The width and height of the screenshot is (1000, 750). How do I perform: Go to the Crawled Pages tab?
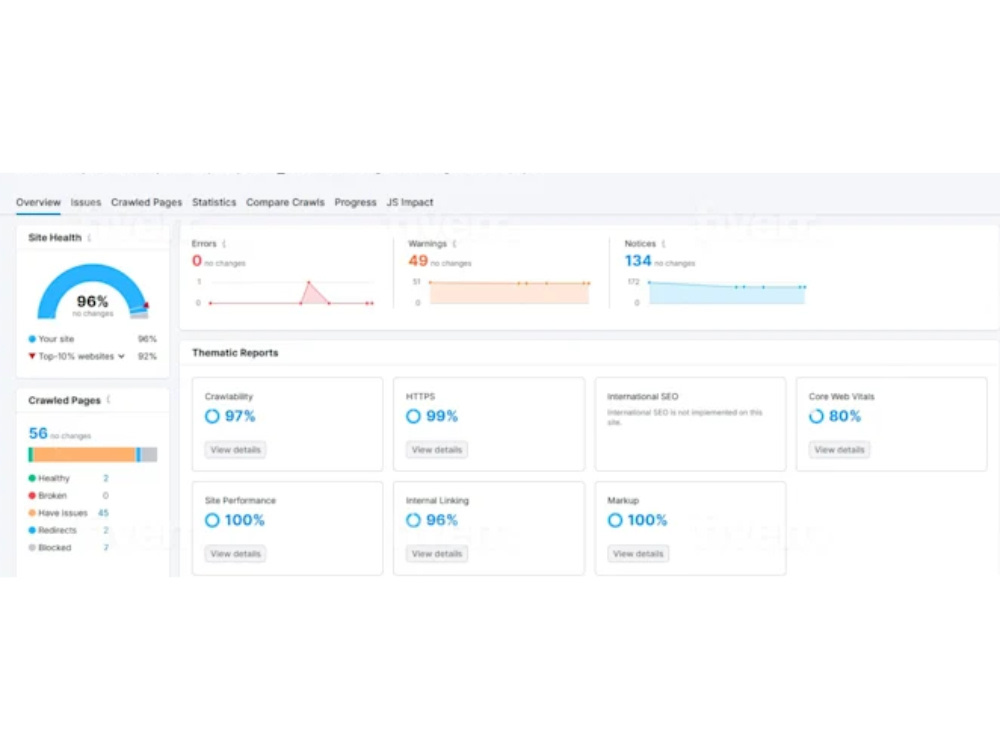tap(146, 202)
